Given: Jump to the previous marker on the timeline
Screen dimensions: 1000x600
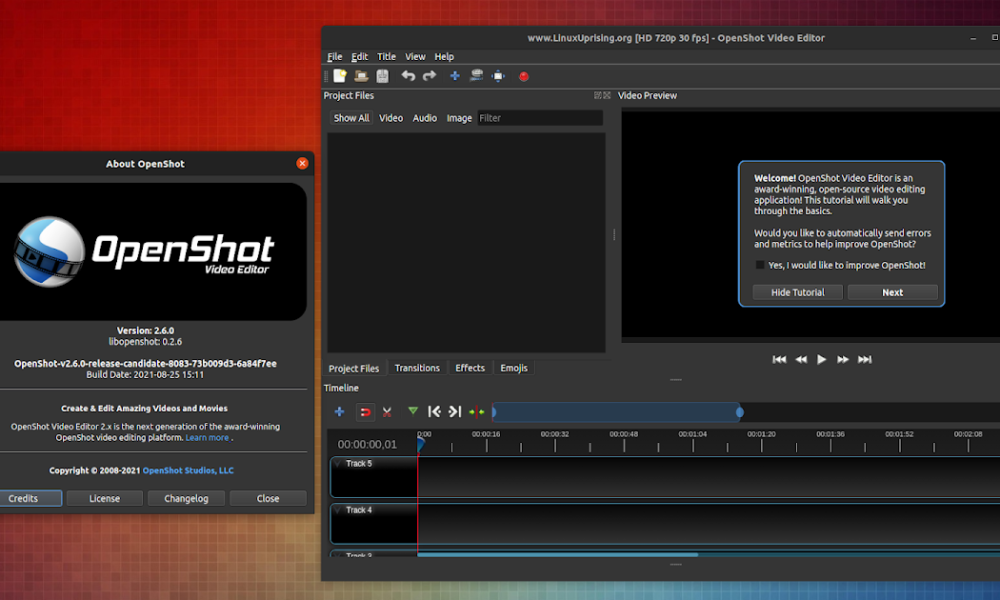Looking at the screenshot, I should 434,412.
